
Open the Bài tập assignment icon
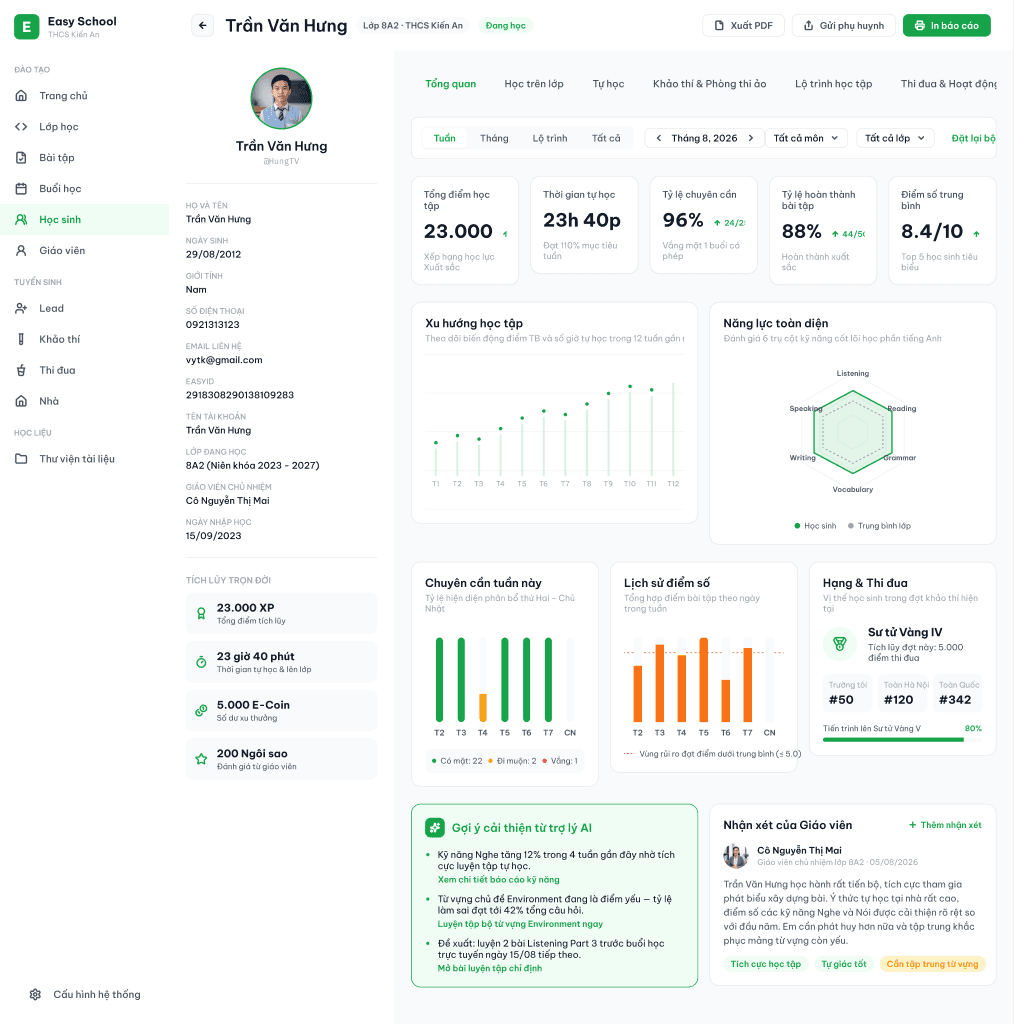(x=22, y=157)
